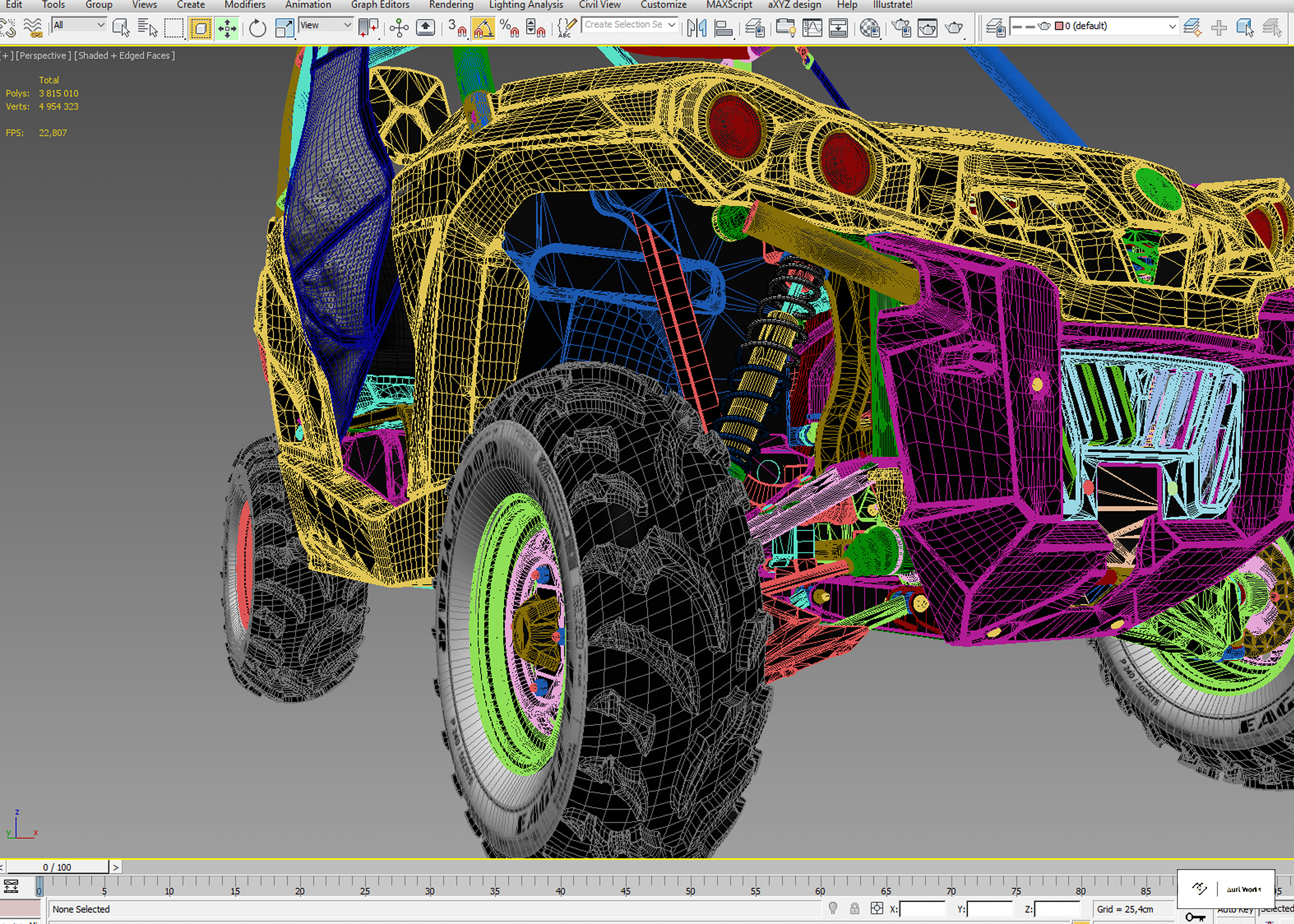Open the Material Editor
This screenshot has height=924, width=1294.
tap(870, 28)
